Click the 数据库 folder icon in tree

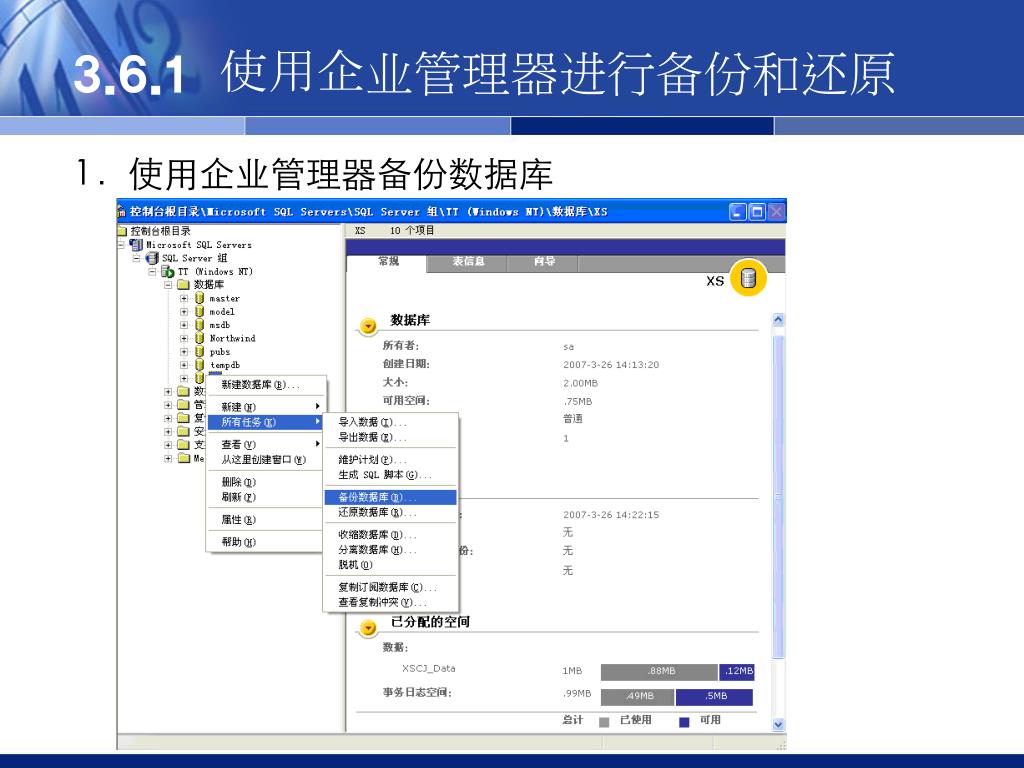pyautogui.click(x=184, y=285)
